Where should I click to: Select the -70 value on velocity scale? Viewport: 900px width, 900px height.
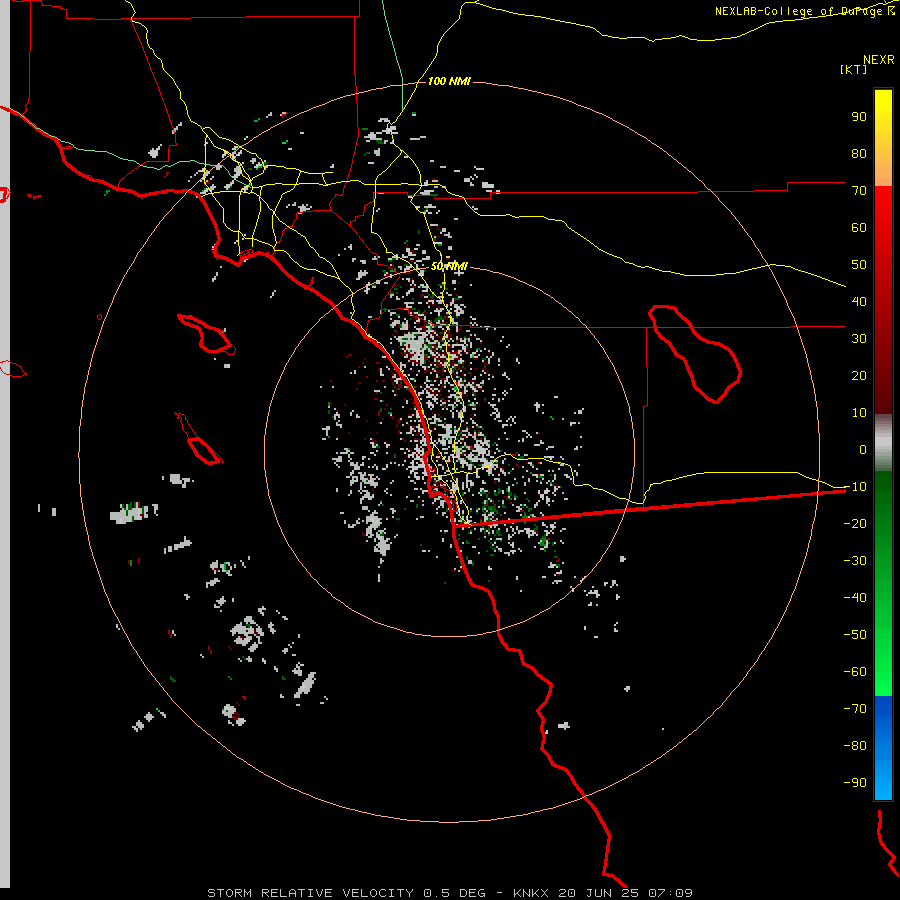(855, 709)
